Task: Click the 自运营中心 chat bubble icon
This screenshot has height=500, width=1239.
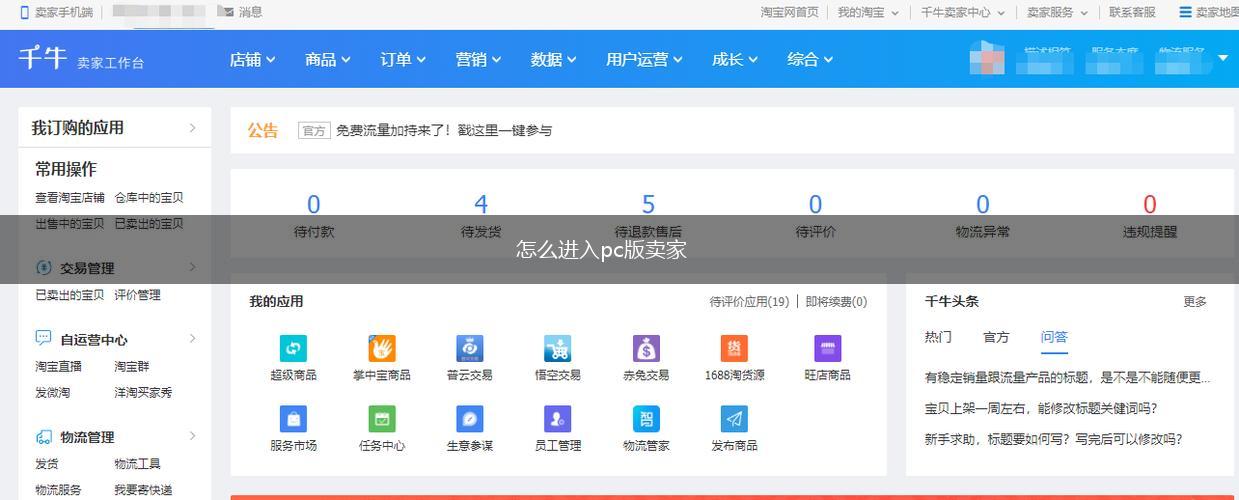Action: [43, 339]
